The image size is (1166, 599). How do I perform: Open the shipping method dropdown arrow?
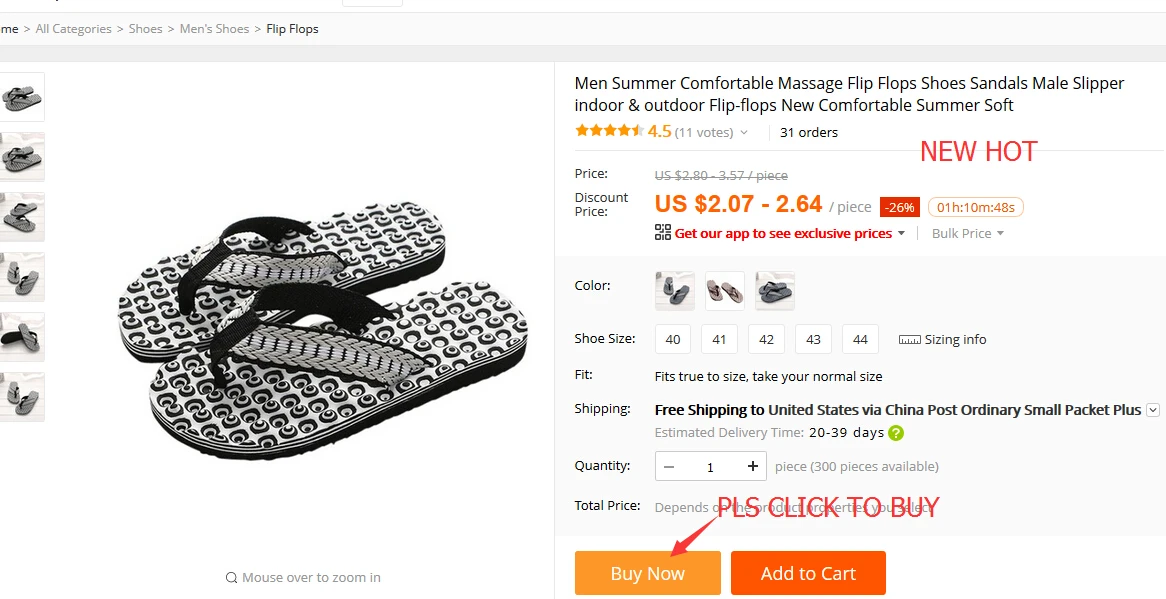(1153, 410)
